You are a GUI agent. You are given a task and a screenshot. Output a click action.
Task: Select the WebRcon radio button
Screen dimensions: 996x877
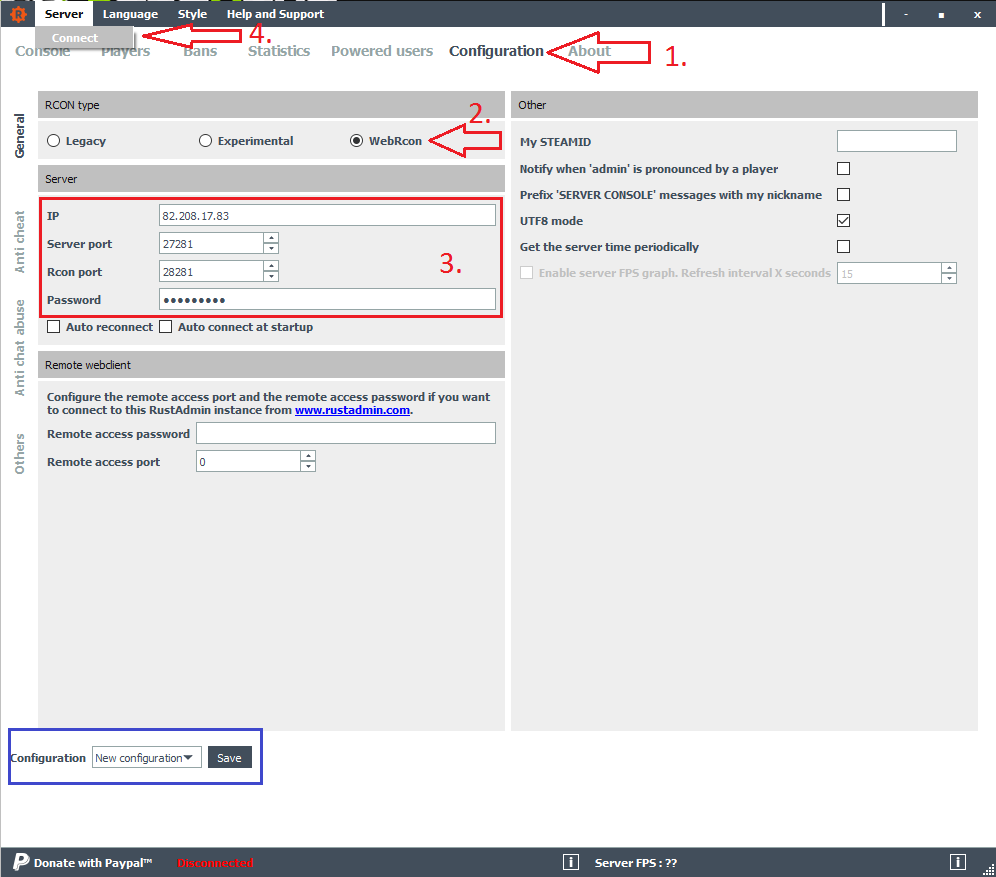356,141
